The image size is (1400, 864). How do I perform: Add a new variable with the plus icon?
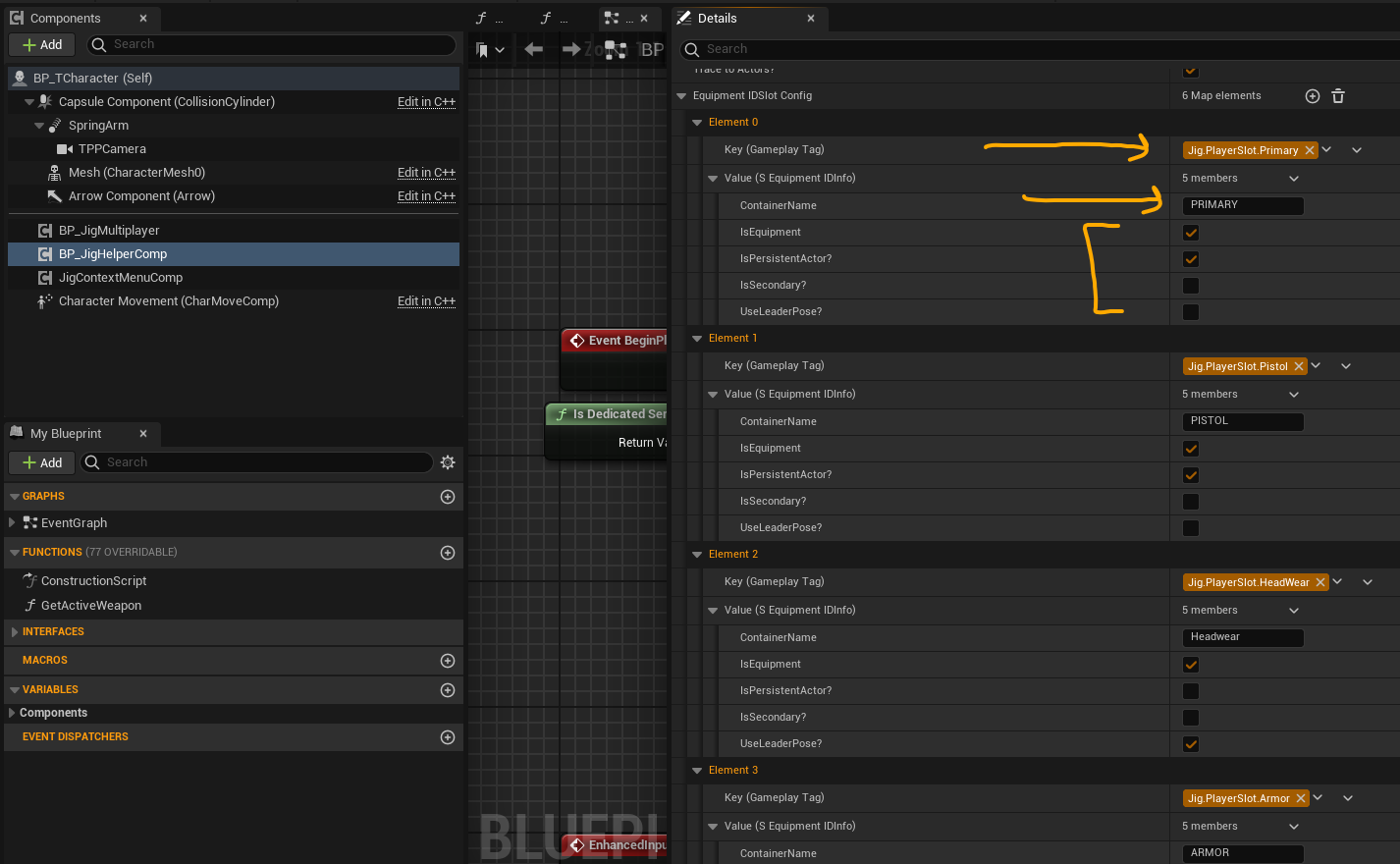pyautogui.click(x=448, y=690)
